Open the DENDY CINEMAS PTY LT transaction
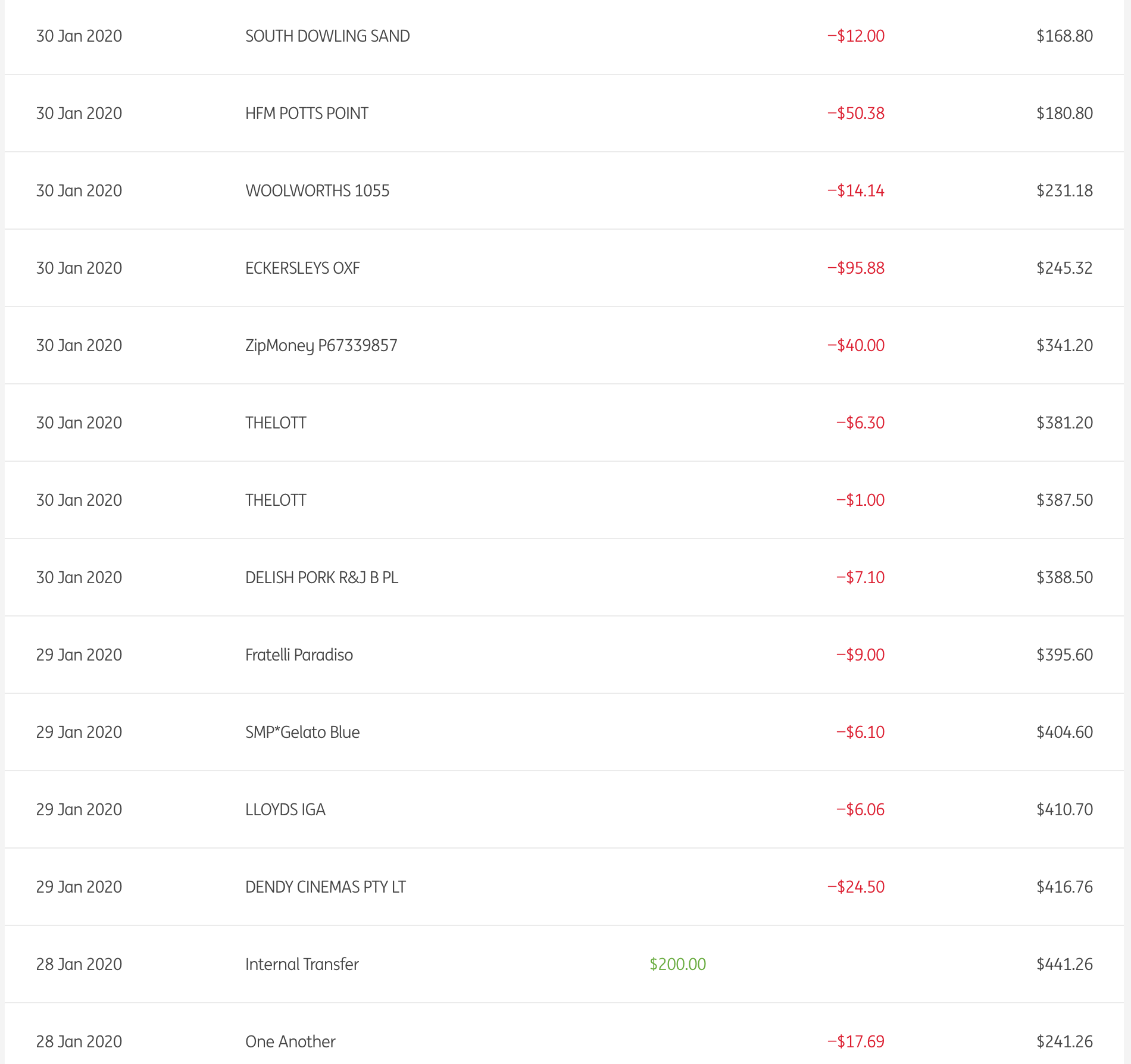 (x=325, y=887)
